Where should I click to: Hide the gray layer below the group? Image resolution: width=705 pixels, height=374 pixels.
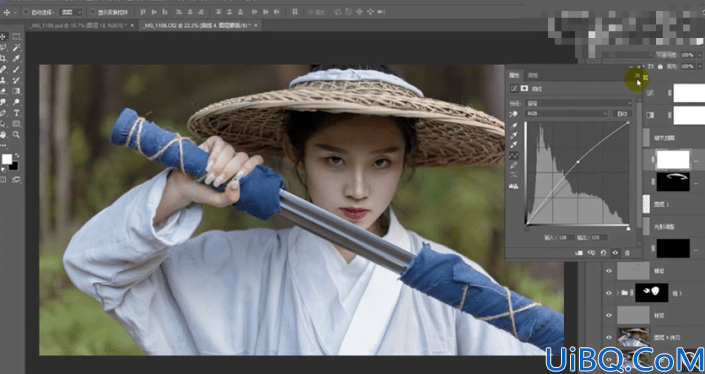click(x=609, y=316)
